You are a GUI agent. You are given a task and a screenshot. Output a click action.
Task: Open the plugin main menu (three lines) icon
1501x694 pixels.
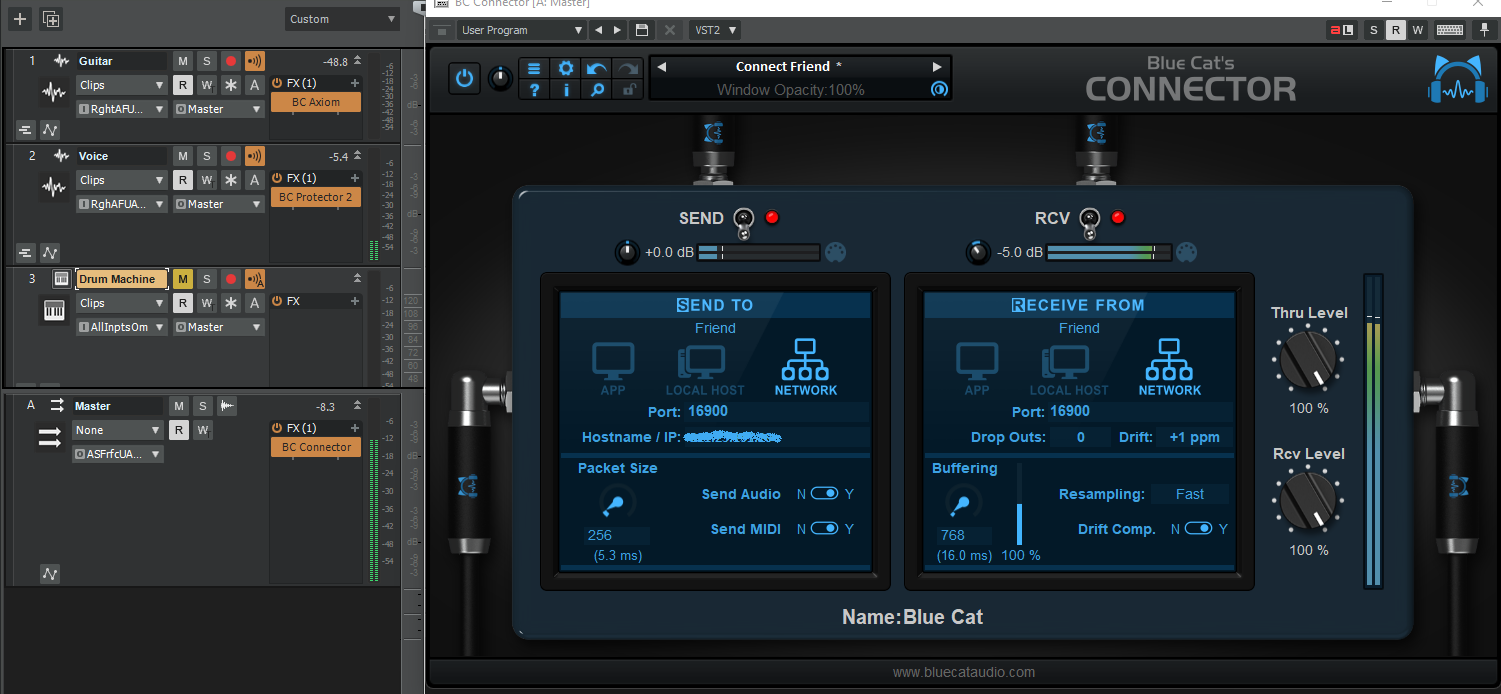click(x=534, y=68)
